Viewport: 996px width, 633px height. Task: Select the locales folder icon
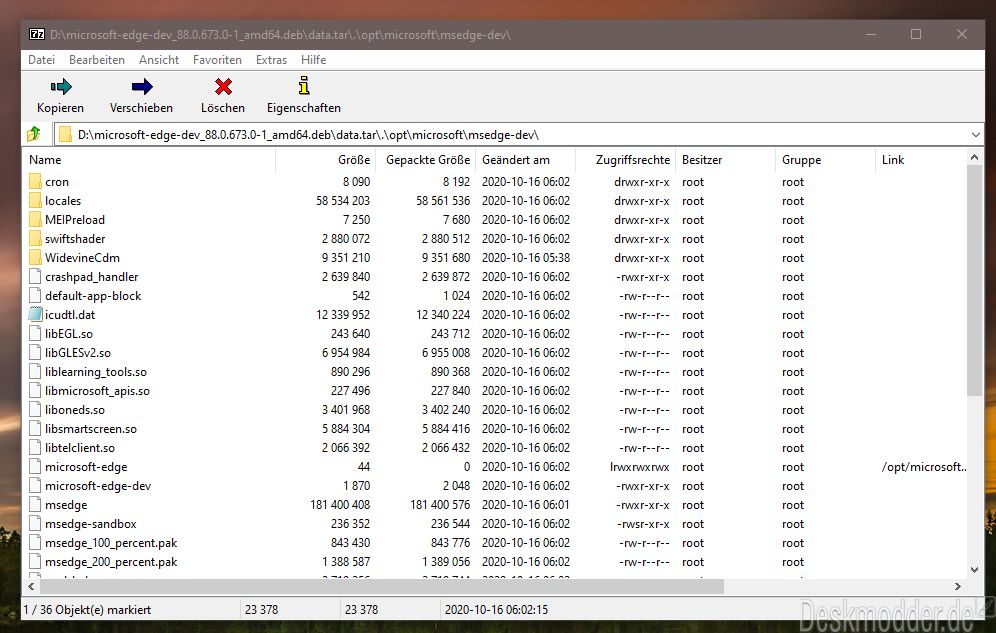35,201
